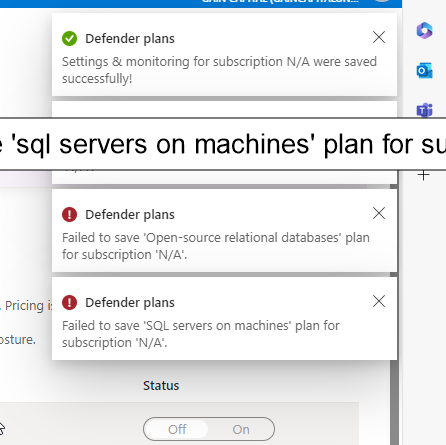Dismiss the saved successfully notification

[379, 37]
